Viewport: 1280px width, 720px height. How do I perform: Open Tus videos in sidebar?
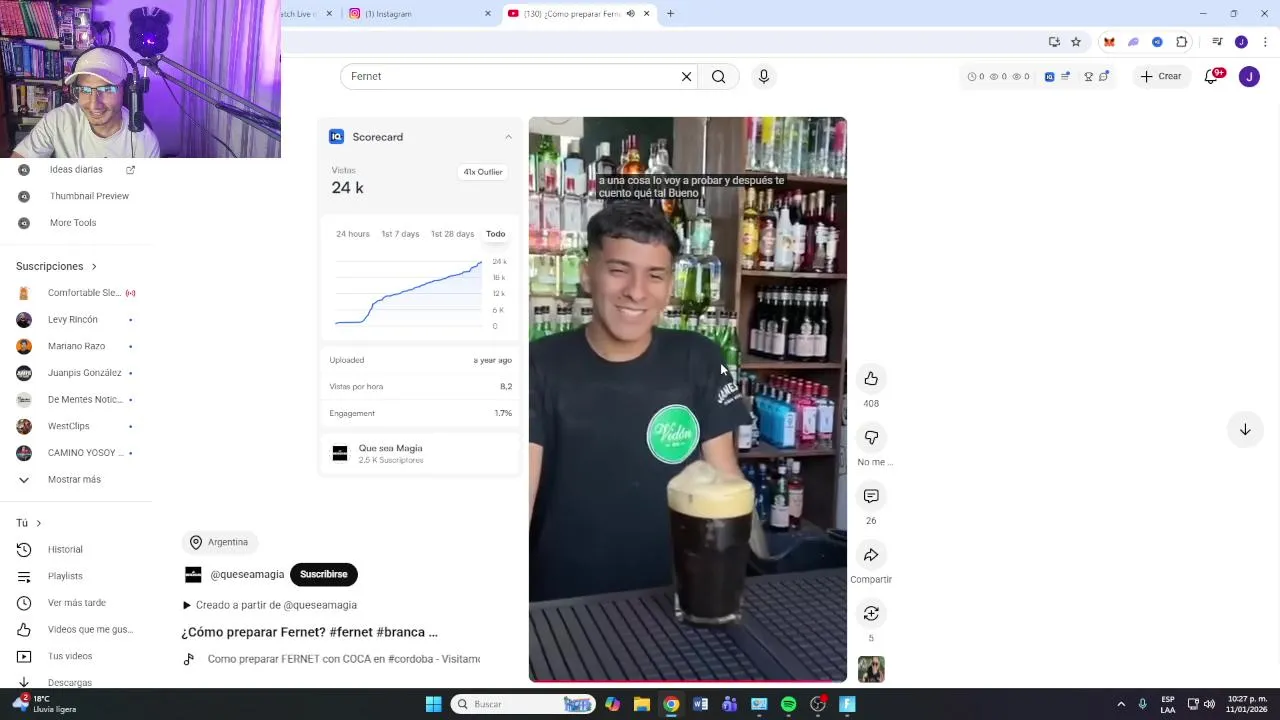[75, 656]
